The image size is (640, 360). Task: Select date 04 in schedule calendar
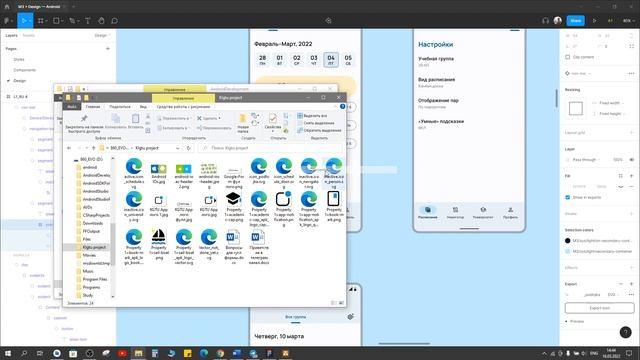coord(331,60)
